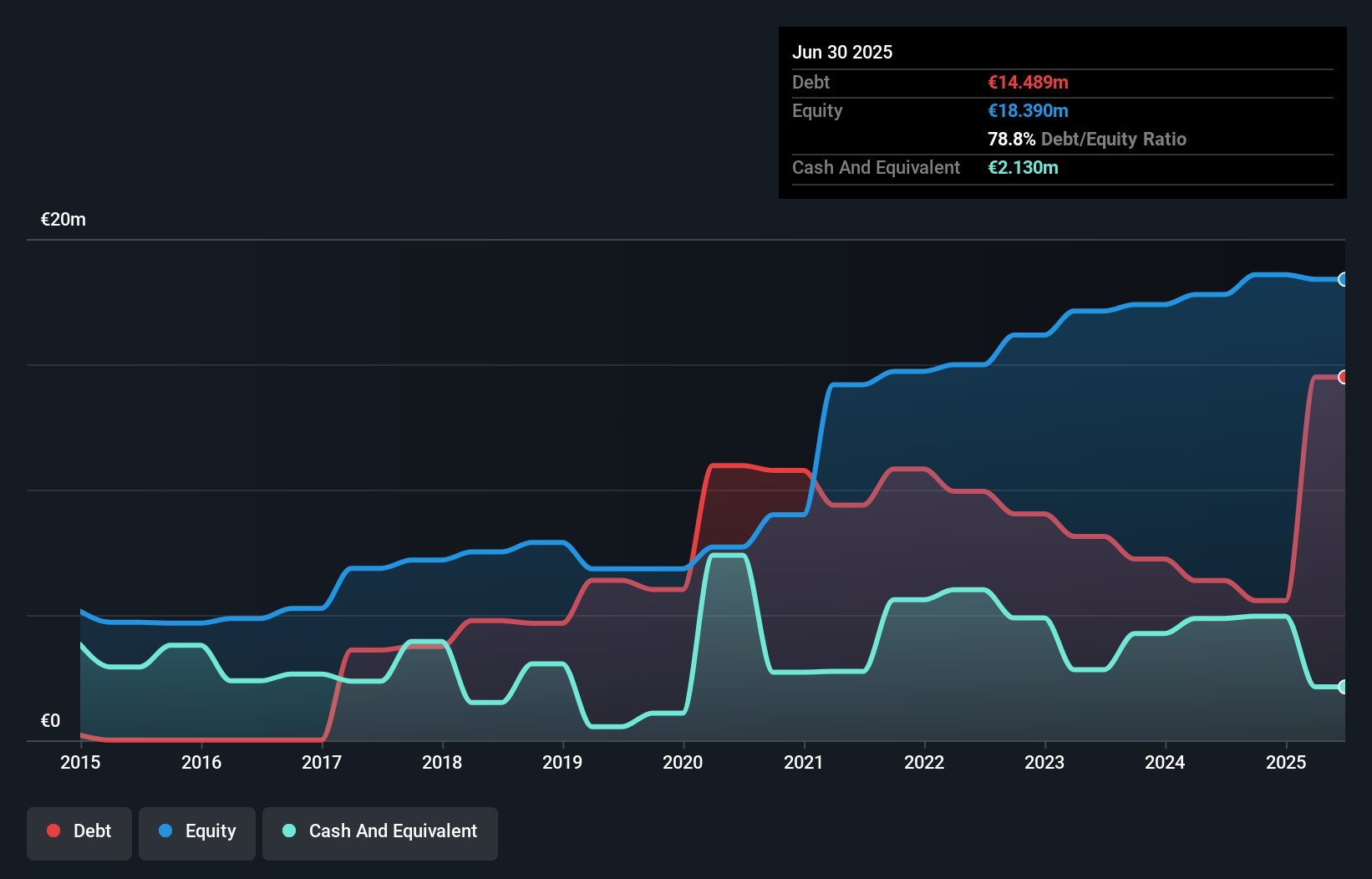This screenshot has height=879, width=1372.
Task: Expand the Debt/Equity Ratio row
Action: (1087, 139)
